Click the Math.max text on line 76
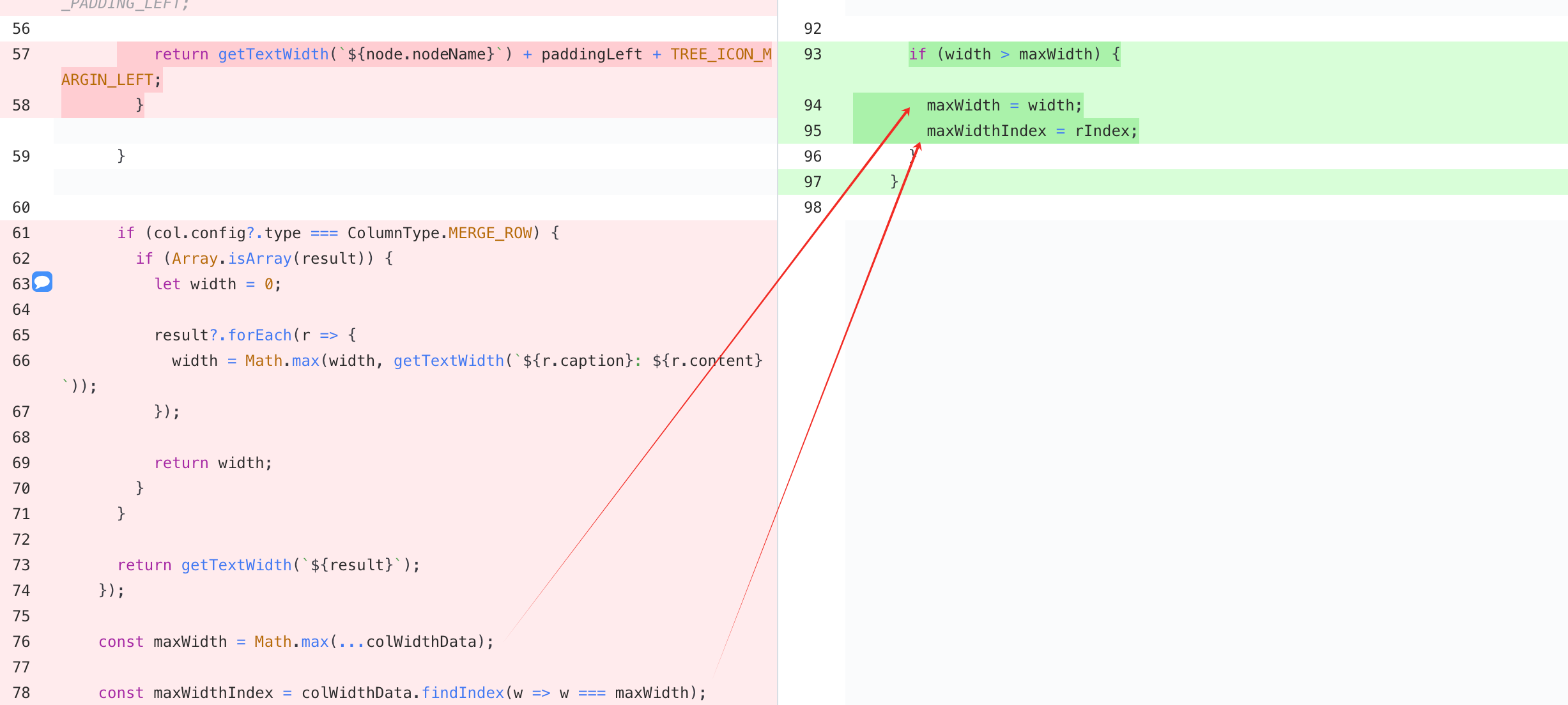The width and height of the screenshot is (1568, 705). [x=291, y=642]
